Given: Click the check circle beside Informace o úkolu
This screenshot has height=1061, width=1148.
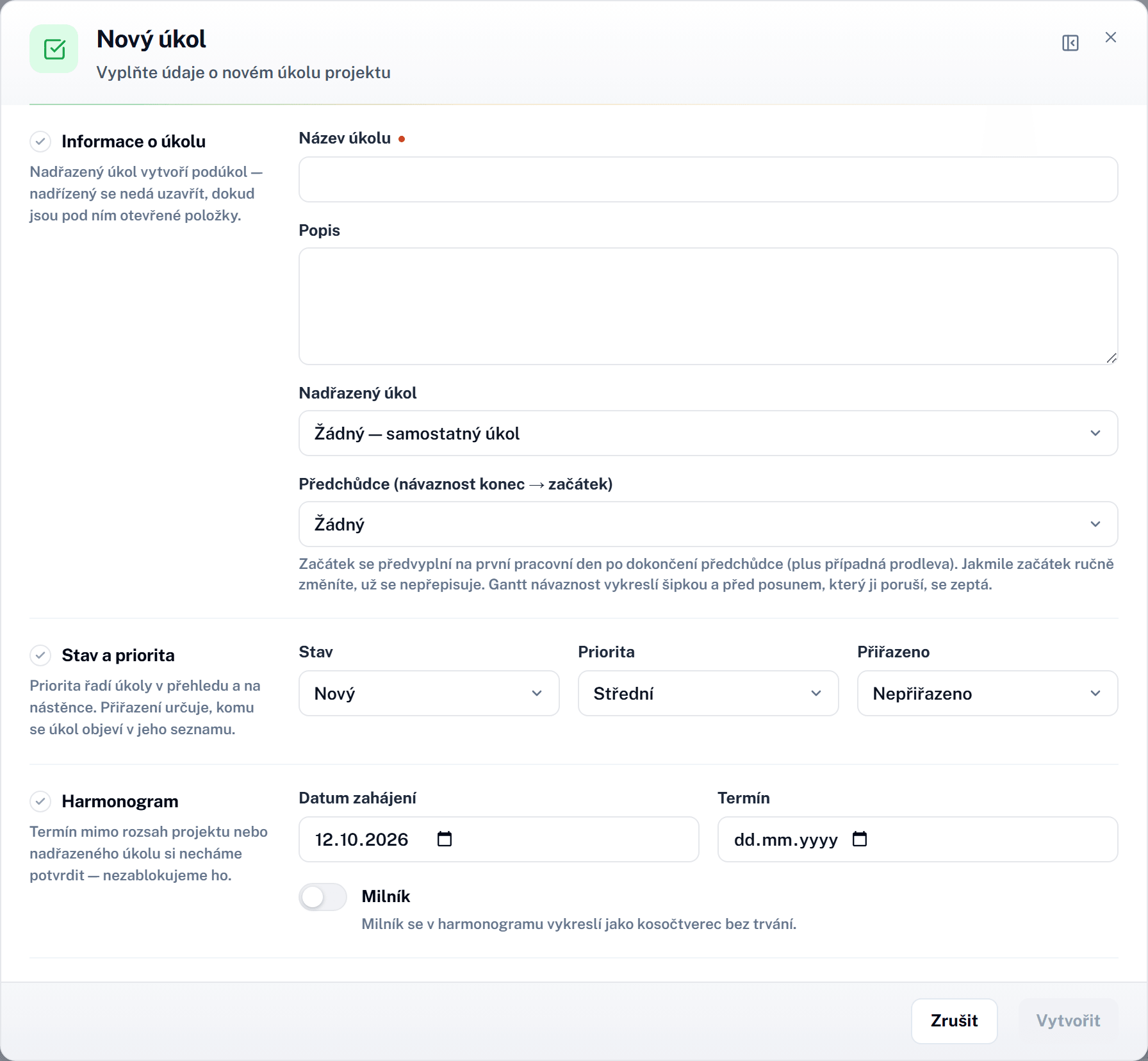Looking at the screenshot, I should (40, 141).
